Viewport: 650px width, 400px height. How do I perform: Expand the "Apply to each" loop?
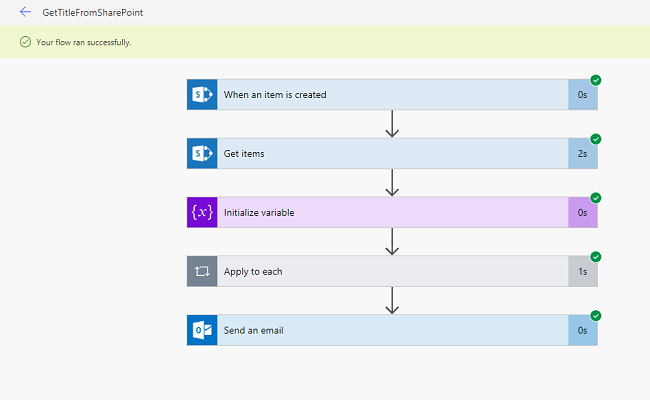point(390,271)
